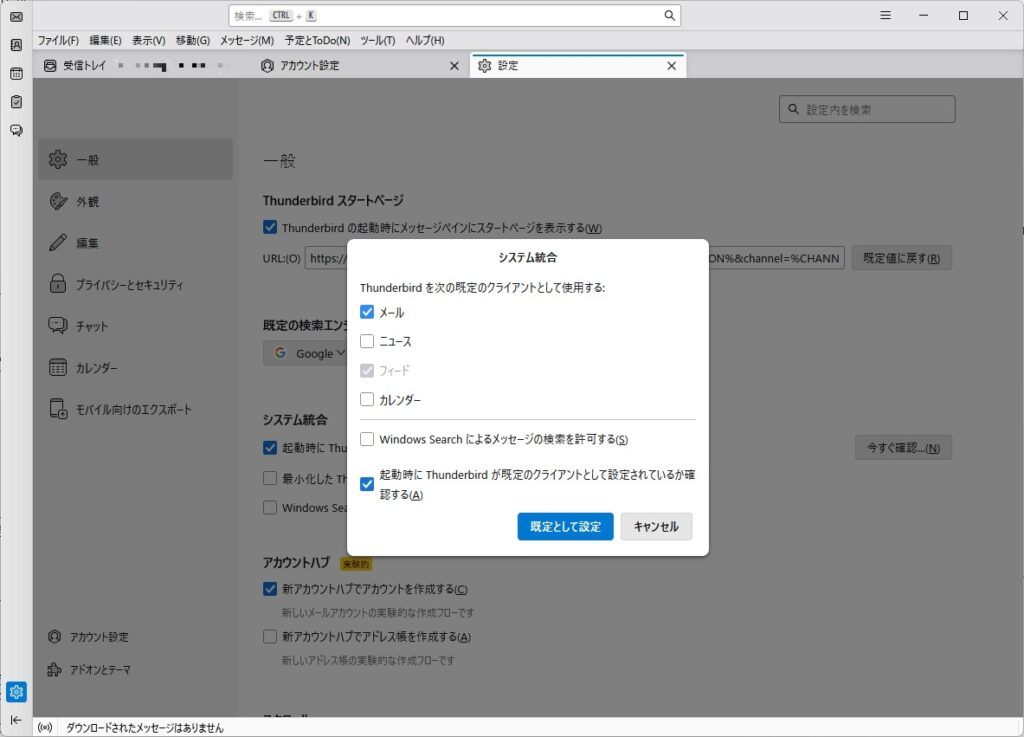Open the Mail space icon
This screenshot has height=737, width=1024.
point(16,17)
